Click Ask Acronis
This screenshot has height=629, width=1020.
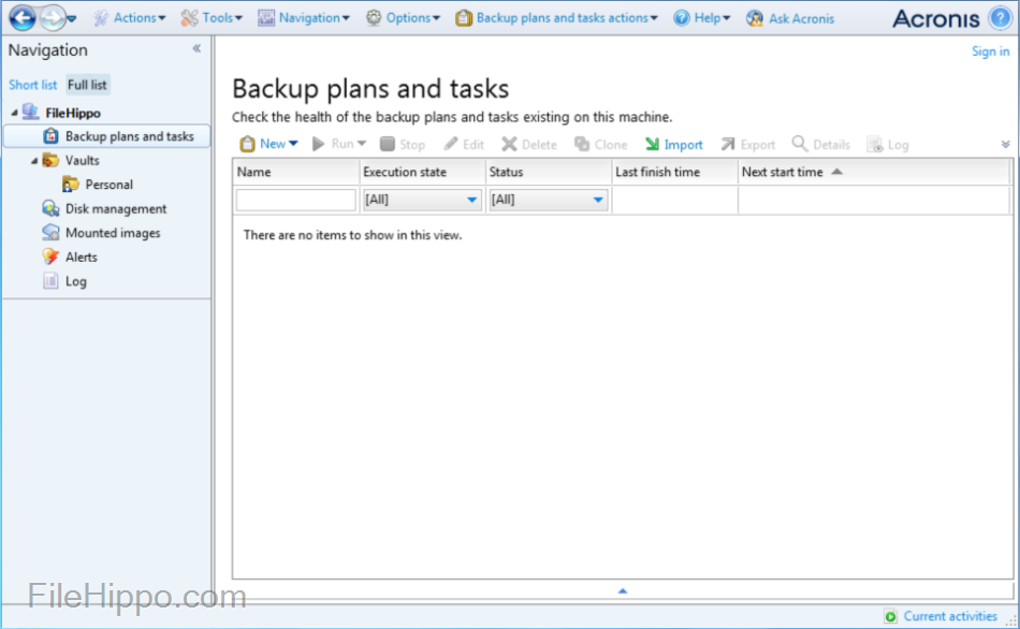click(x=790, y=18)
